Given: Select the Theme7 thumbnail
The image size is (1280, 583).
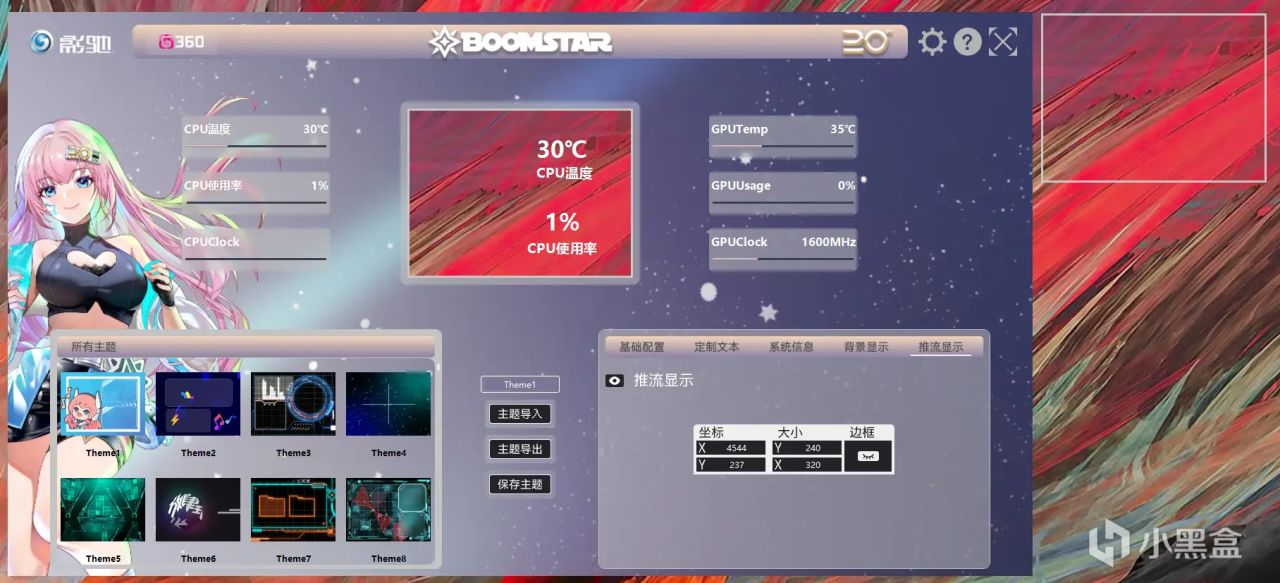Looking at the screenshot, I should (x=293, y=510).
